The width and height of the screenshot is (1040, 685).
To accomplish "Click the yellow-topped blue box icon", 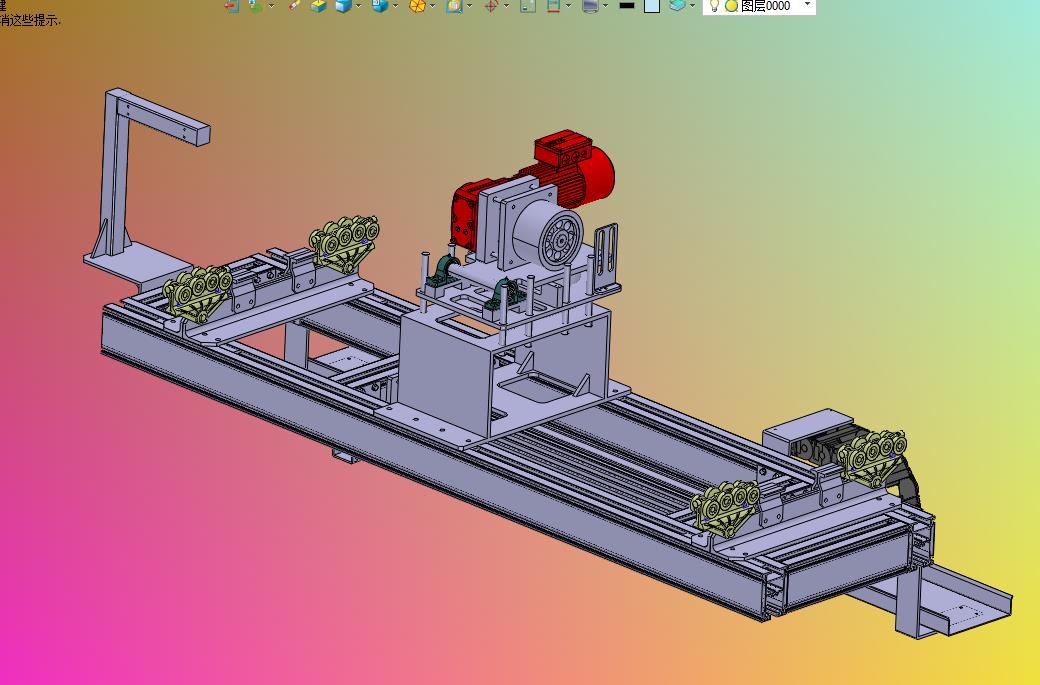I will click(318, 5).
